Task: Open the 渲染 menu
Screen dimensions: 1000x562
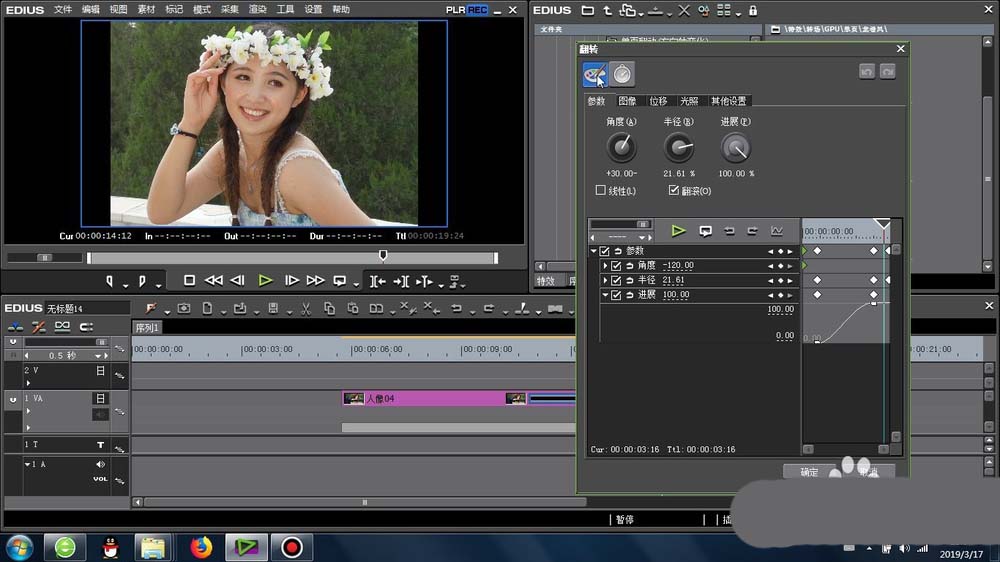Action: [257, 10]
